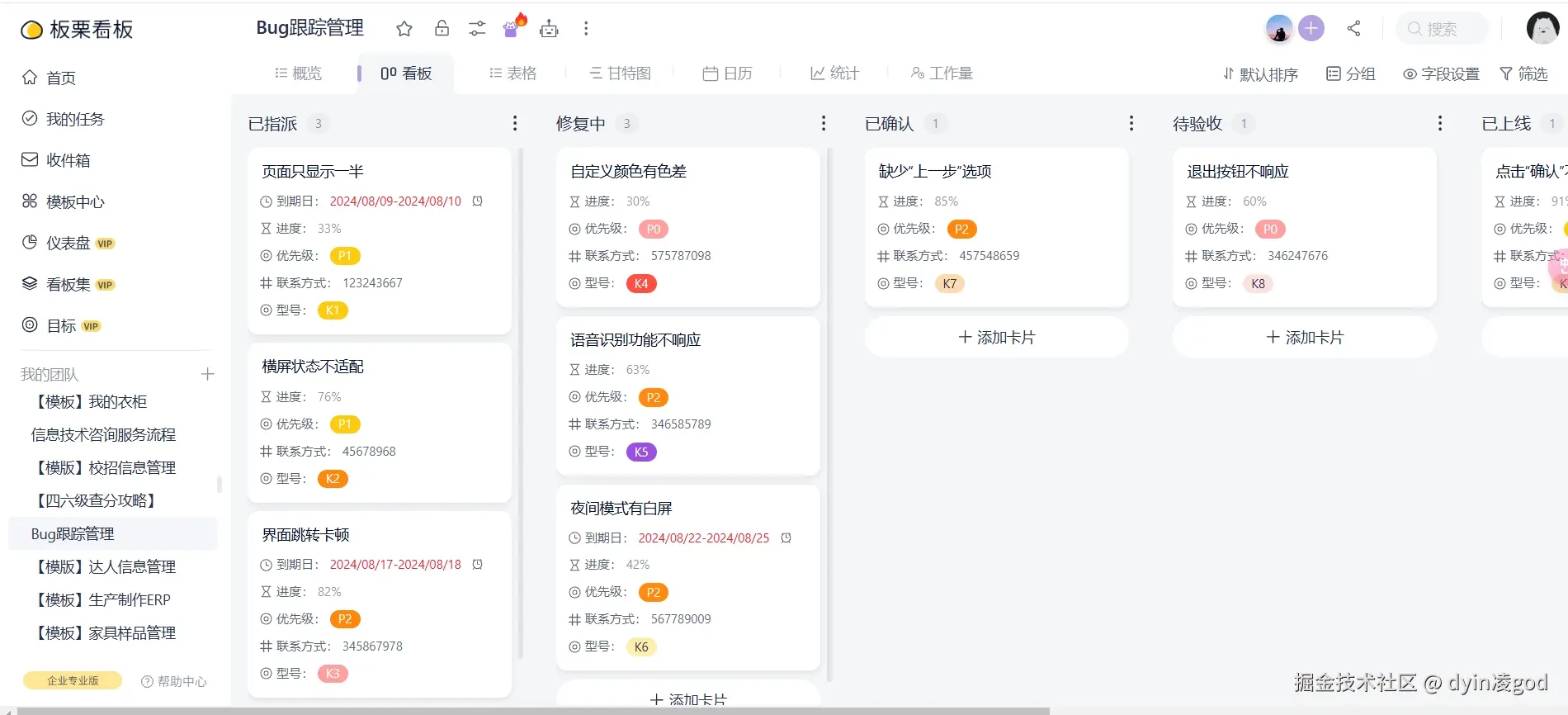Image resolution: width=1568 pixels, height=715 pixels.
Task: Open 【模板】生产制作ERP project
Action: (101, 600)
